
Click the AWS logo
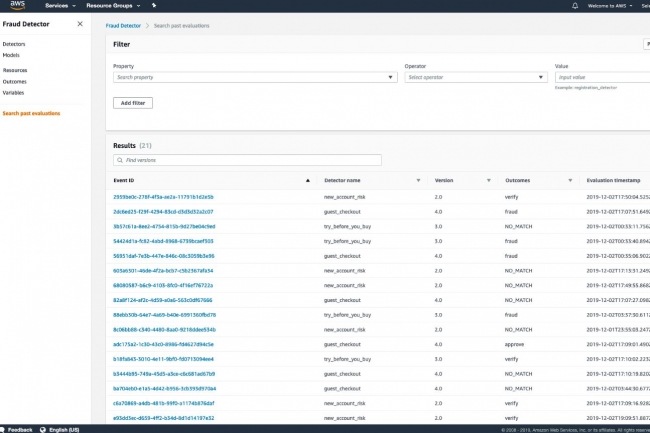pos(17,5)
